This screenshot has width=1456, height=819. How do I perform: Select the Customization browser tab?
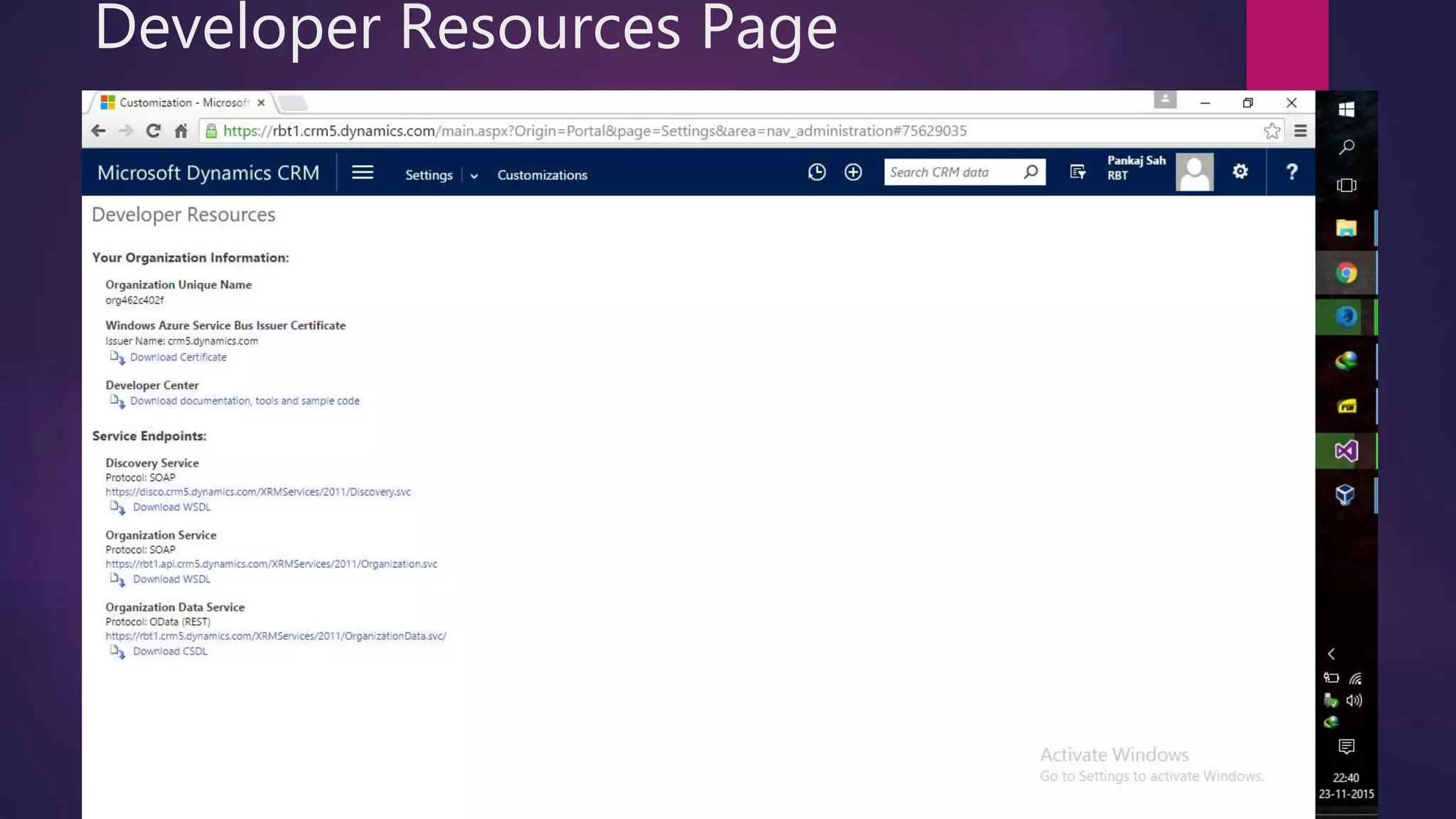pos(183,103)
